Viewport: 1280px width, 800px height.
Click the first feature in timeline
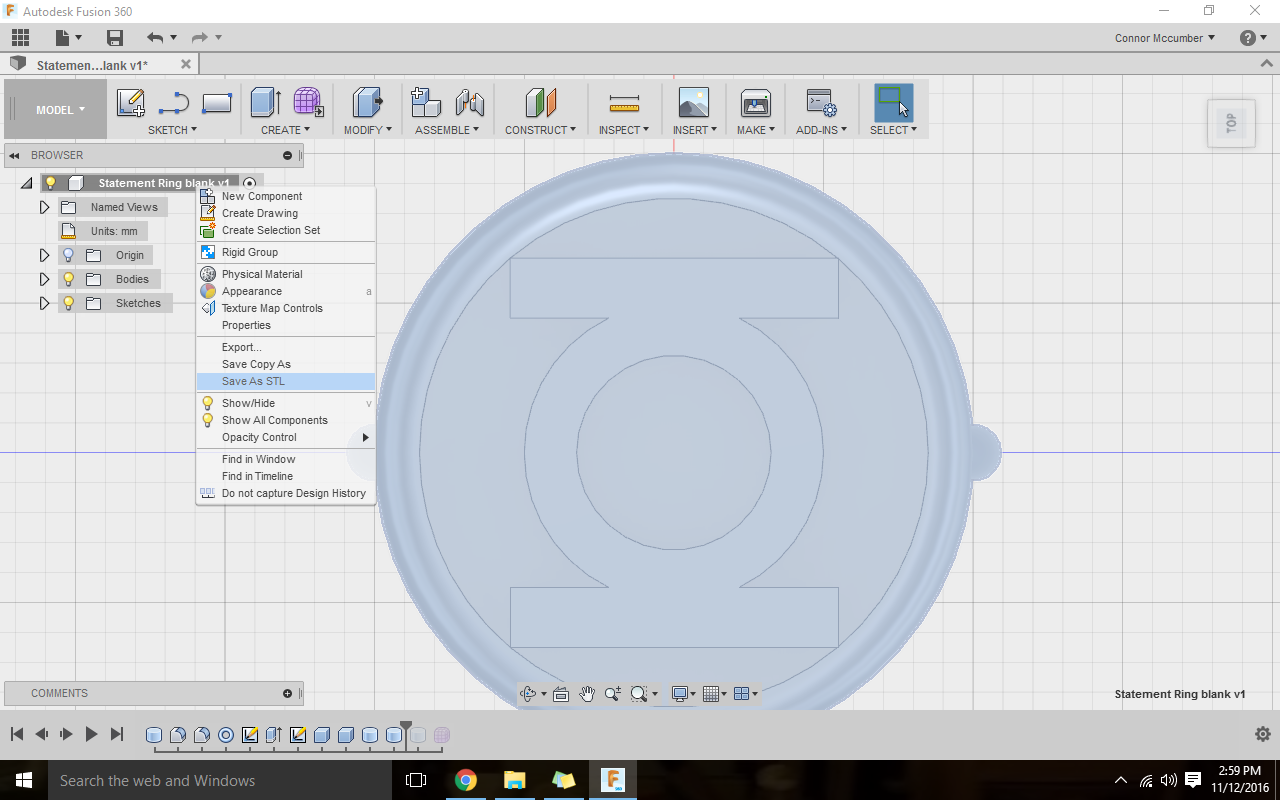(154, 735)
